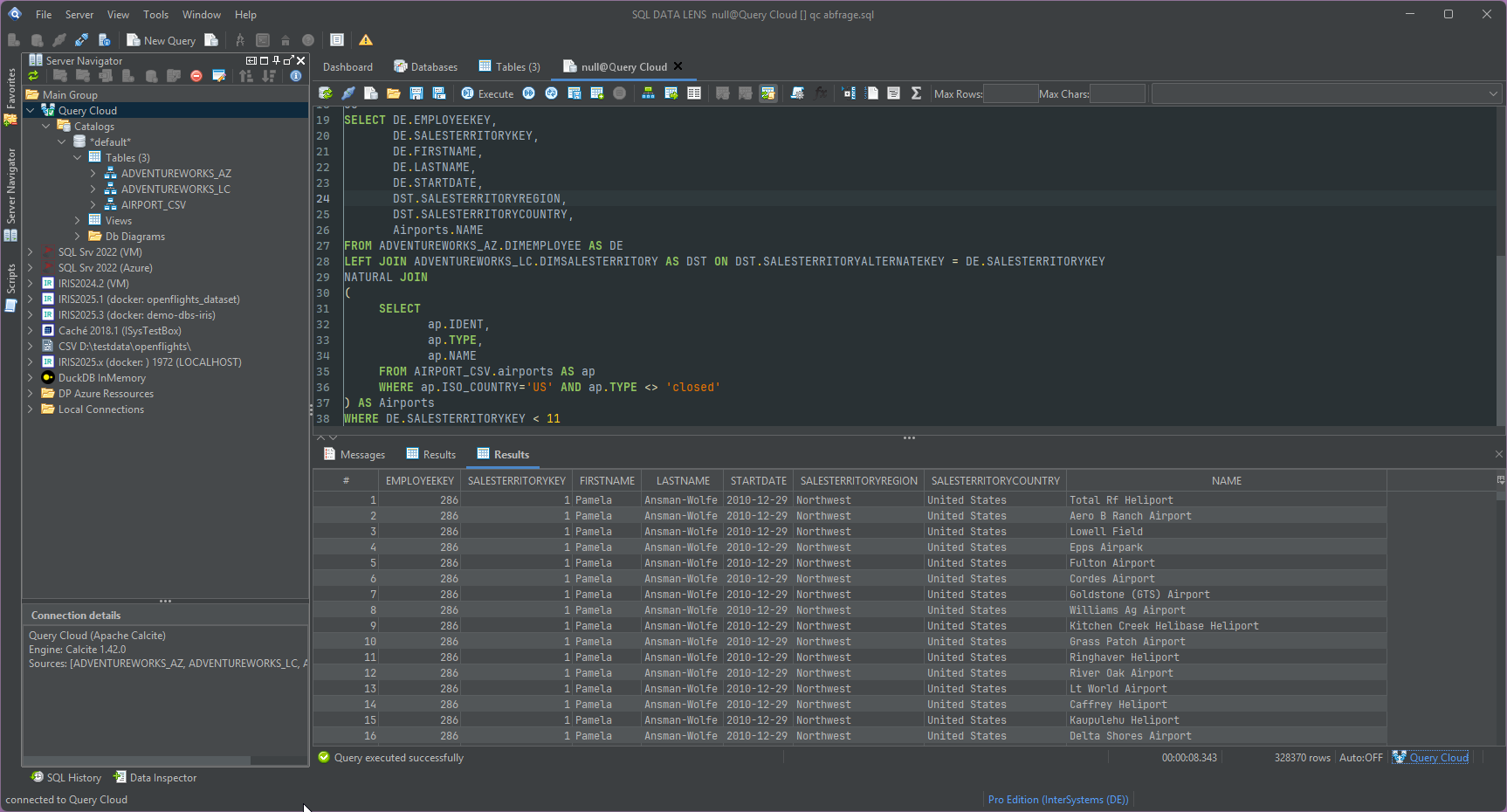Open the Messages results tab
The width and height of the screenshot is (1507, 812).
click(354, 455)
